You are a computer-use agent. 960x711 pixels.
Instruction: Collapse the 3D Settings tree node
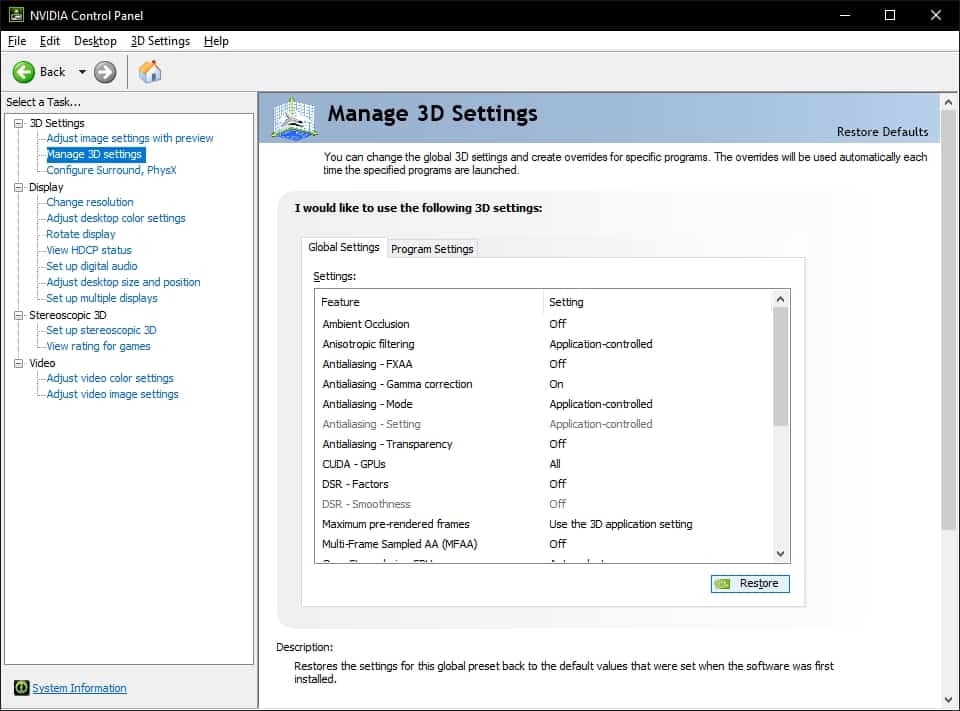19,123
